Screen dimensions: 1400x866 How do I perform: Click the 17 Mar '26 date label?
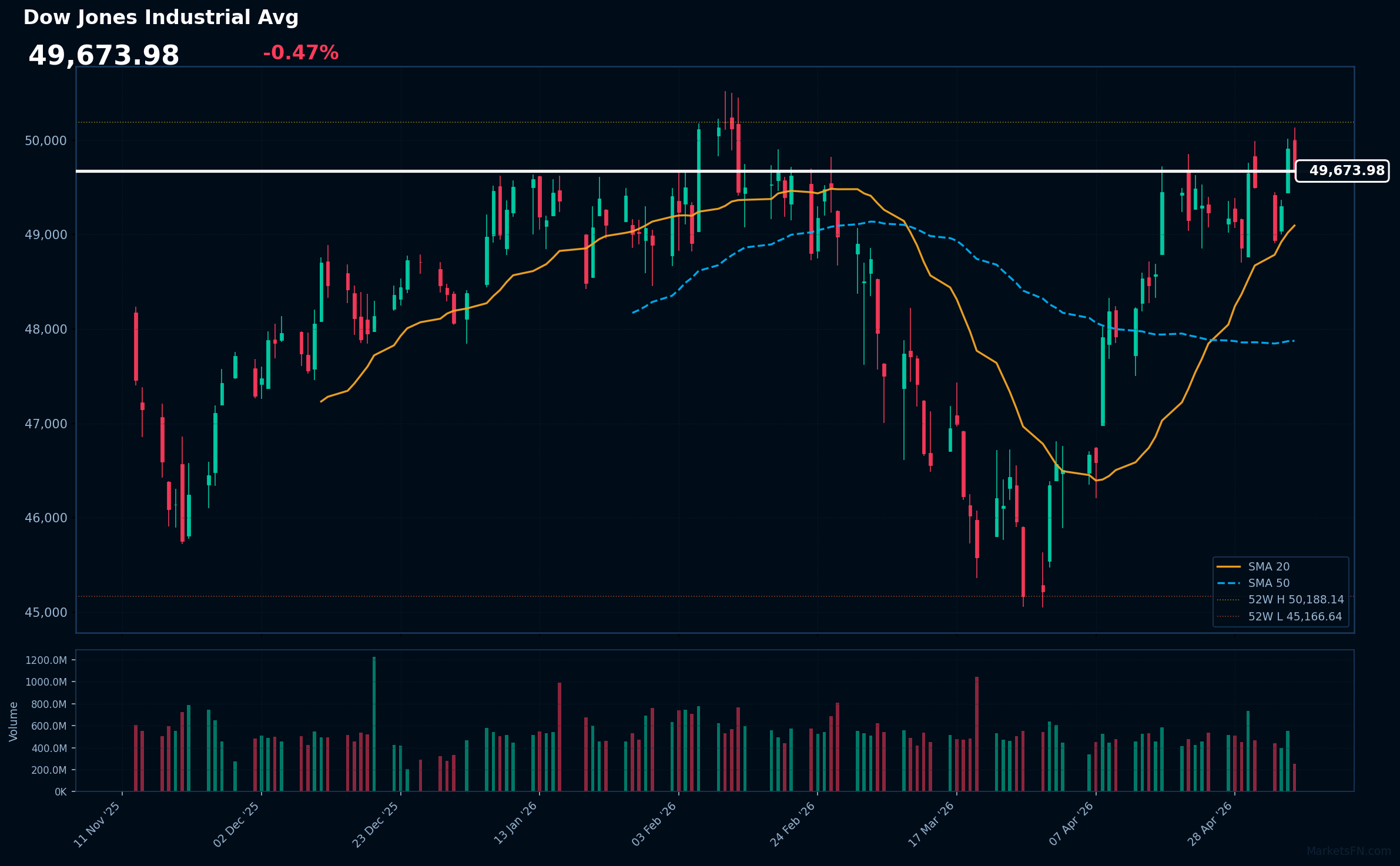[932, 824]
